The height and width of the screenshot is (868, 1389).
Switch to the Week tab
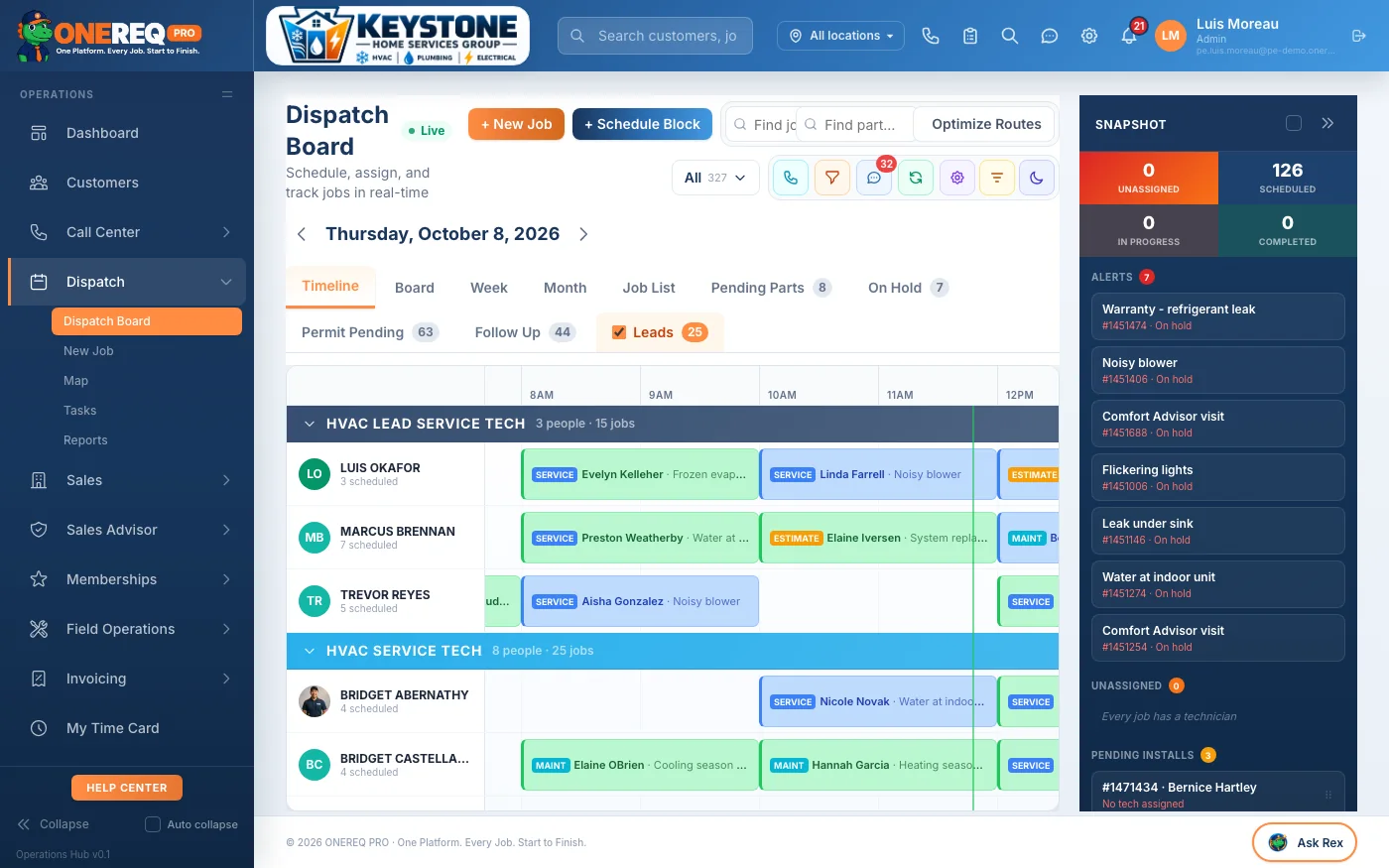click(489, 288)
